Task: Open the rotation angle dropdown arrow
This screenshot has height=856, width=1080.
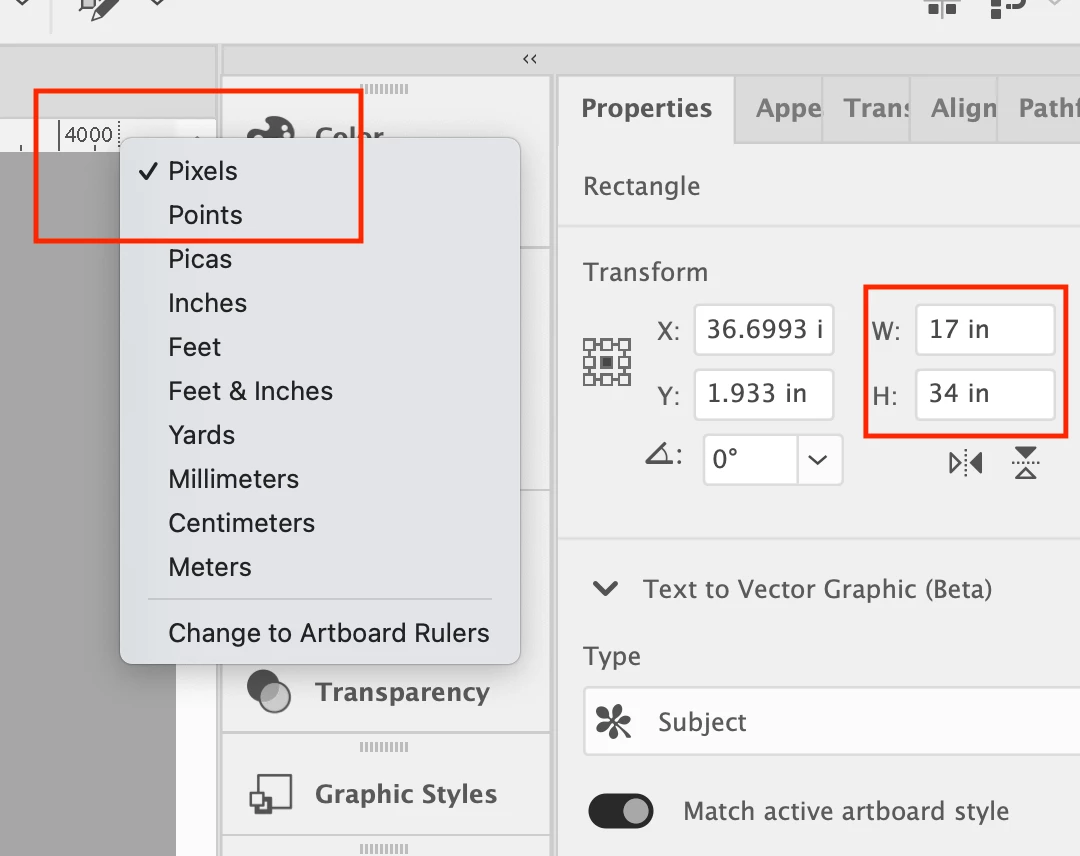Action: tap(818, 460)
